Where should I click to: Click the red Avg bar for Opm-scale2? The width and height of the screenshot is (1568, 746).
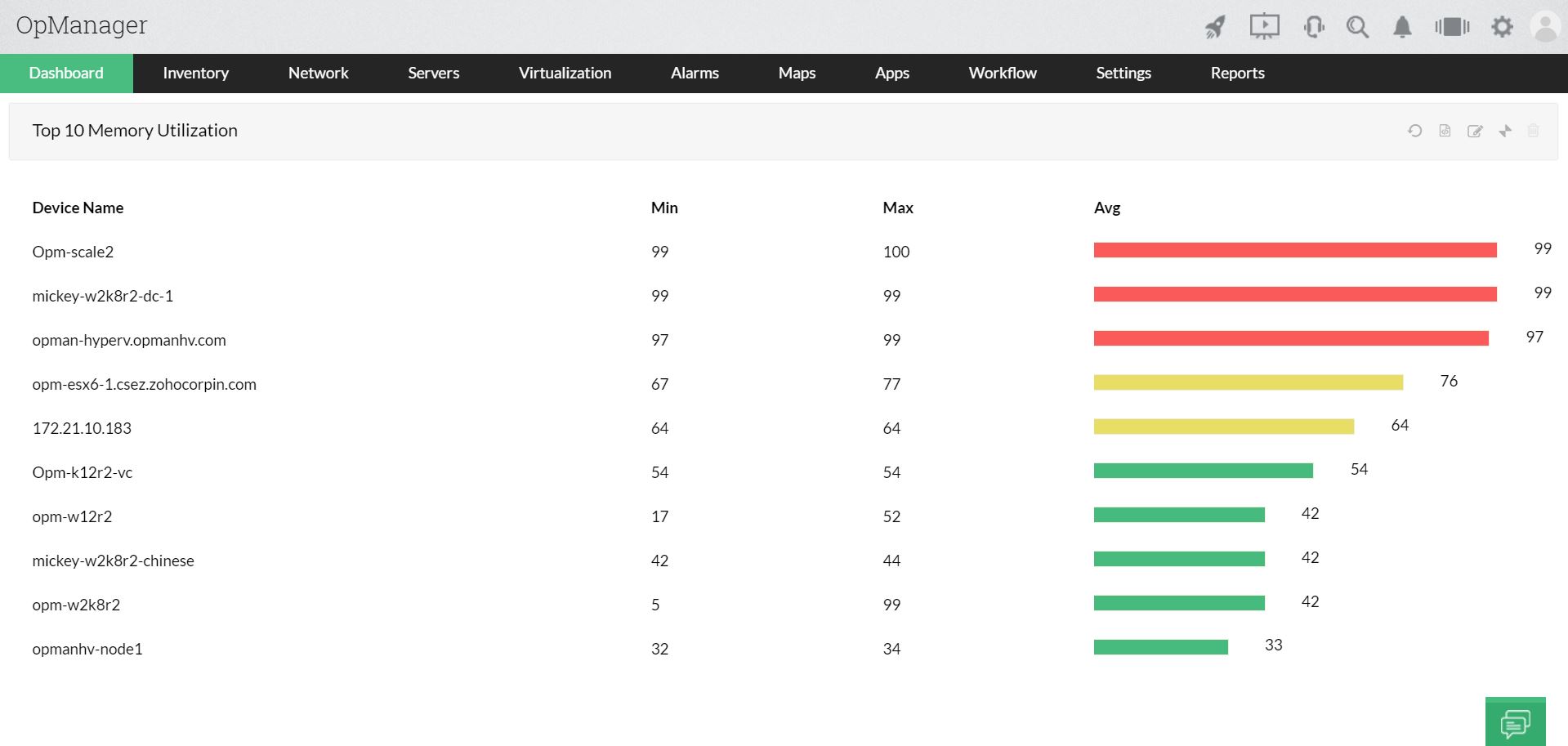1295,250
